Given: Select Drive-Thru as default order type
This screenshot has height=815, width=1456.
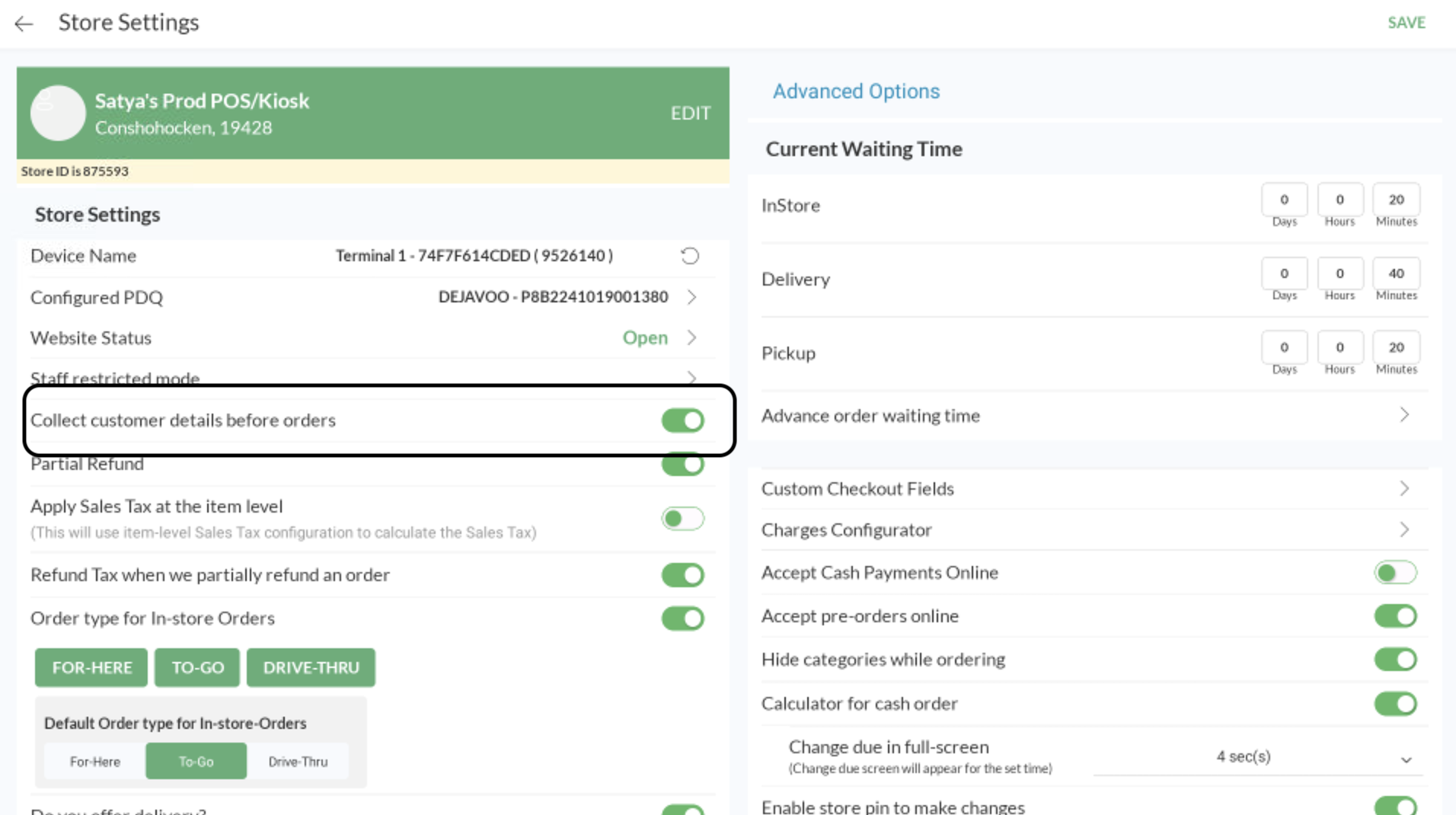Looking at the screenshot, I should tap(298, 762).
